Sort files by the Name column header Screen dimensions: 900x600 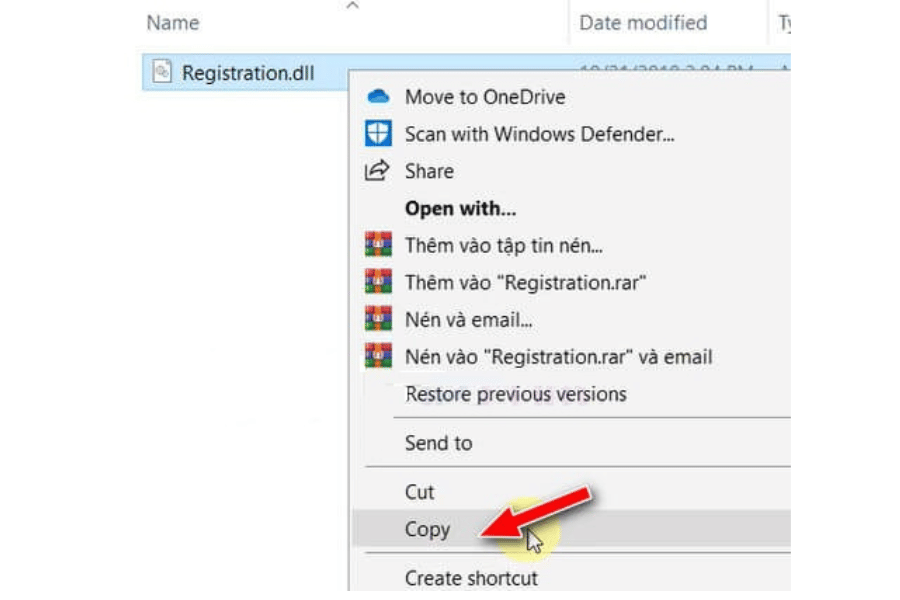point(172,23)
